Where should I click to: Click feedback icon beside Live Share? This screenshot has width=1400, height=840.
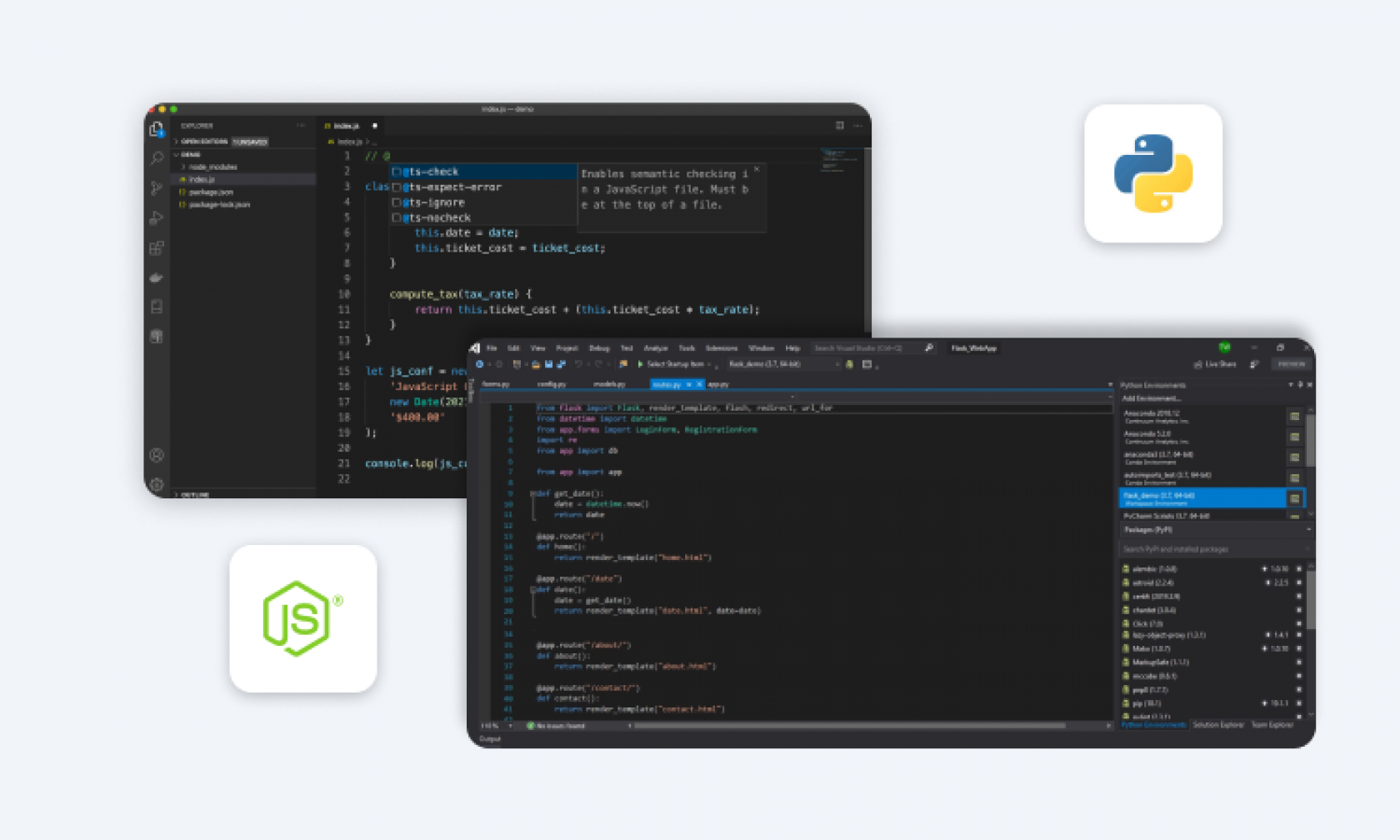point(1254,364)
